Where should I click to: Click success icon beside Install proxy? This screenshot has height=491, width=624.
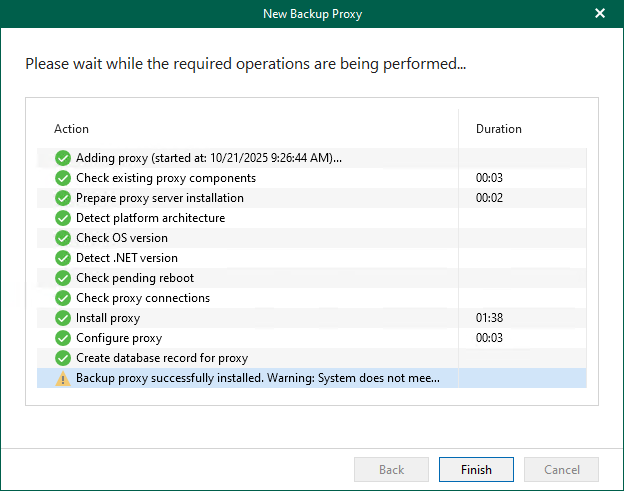(63, 318)
